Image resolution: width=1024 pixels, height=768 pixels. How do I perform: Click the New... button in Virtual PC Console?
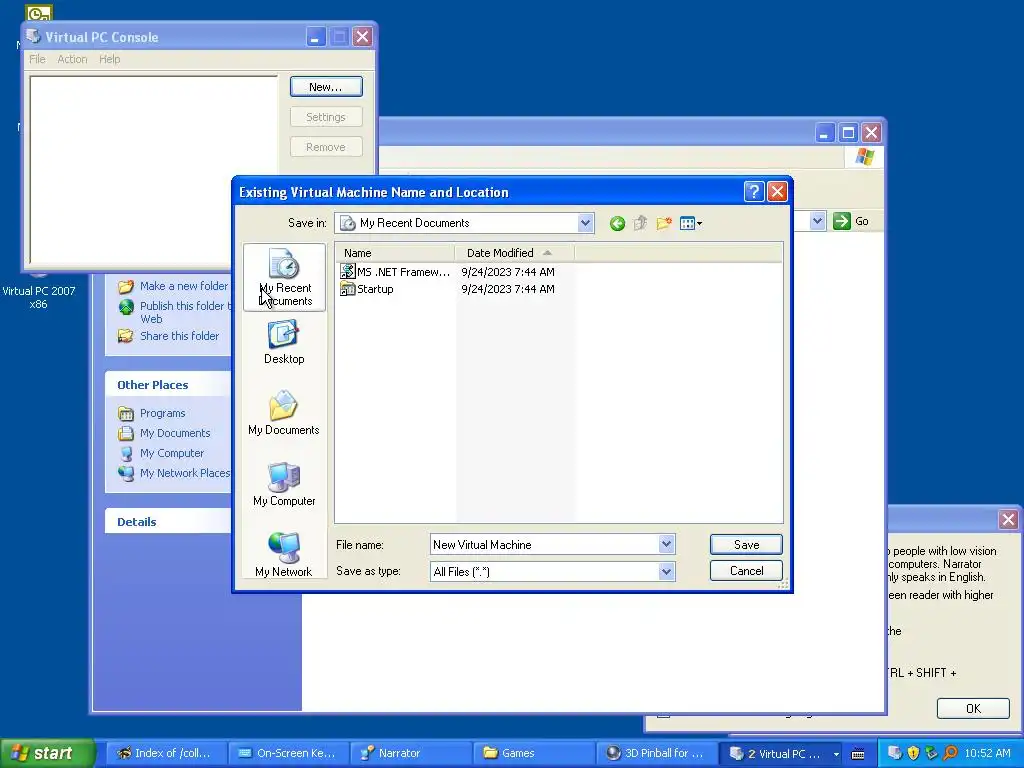(x=326, y=87)
